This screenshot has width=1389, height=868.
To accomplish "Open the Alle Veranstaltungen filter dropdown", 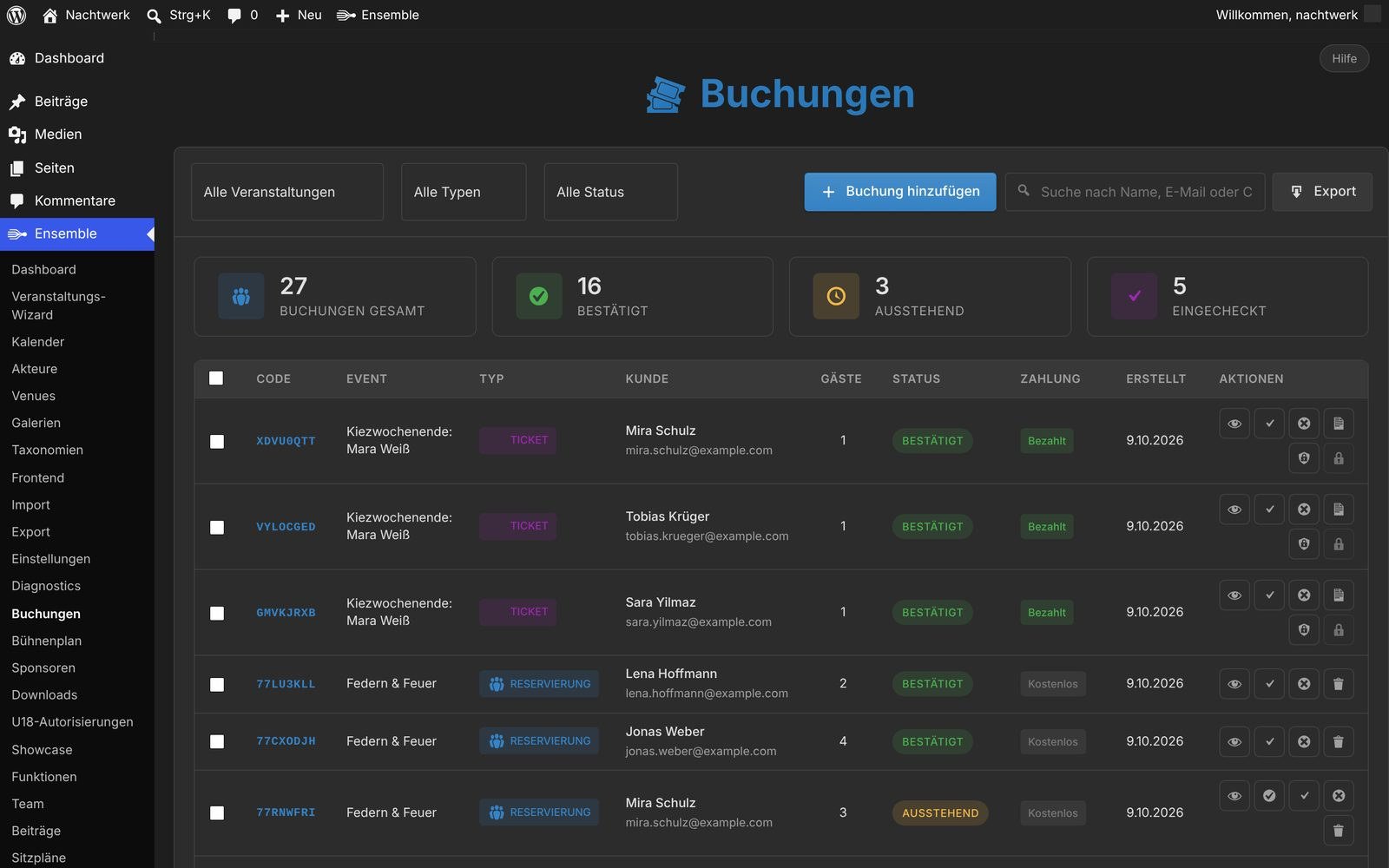I will [x=287, y=192].
